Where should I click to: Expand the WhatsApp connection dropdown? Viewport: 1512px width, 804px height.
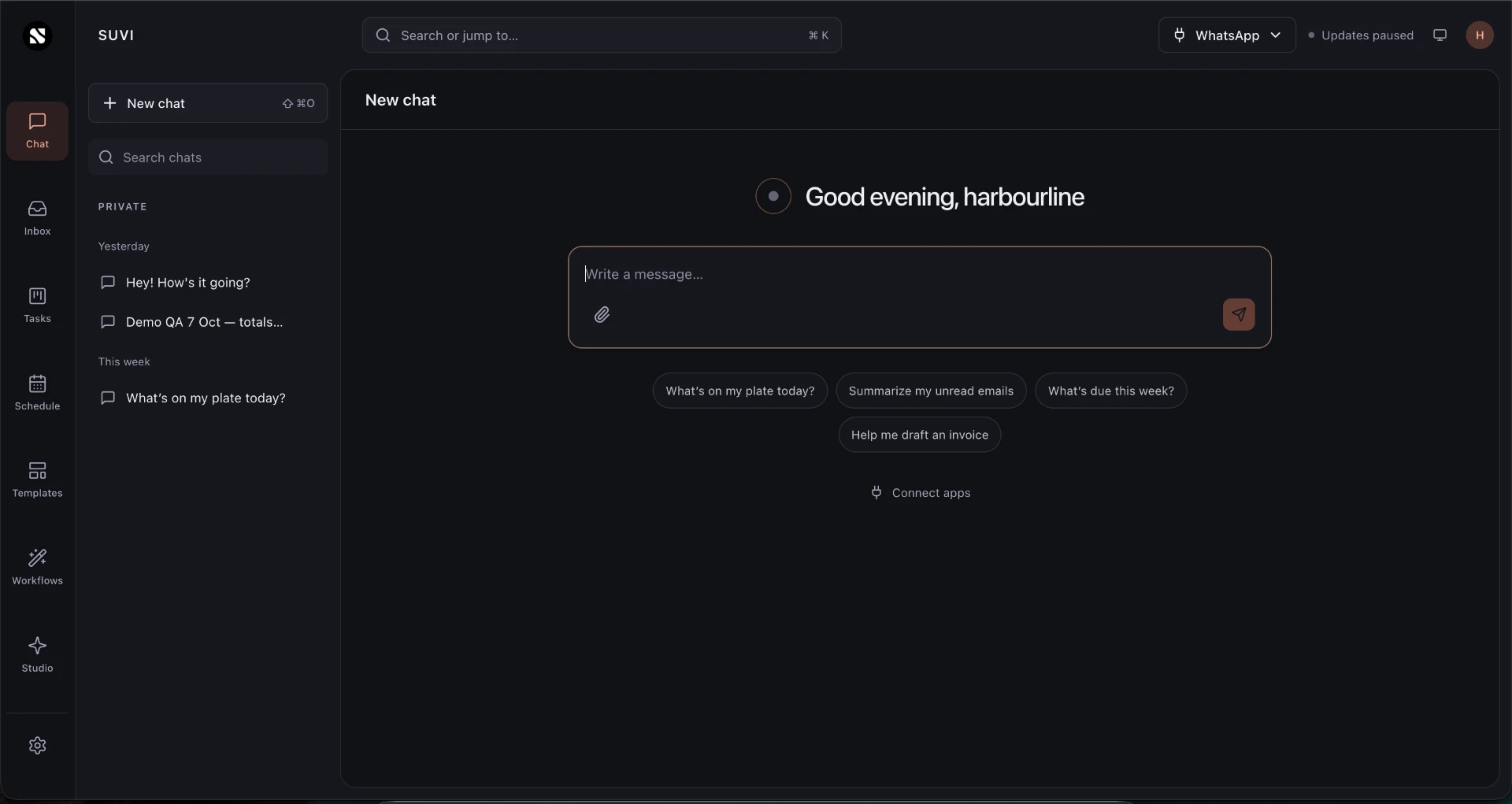tap(1227, 35)
